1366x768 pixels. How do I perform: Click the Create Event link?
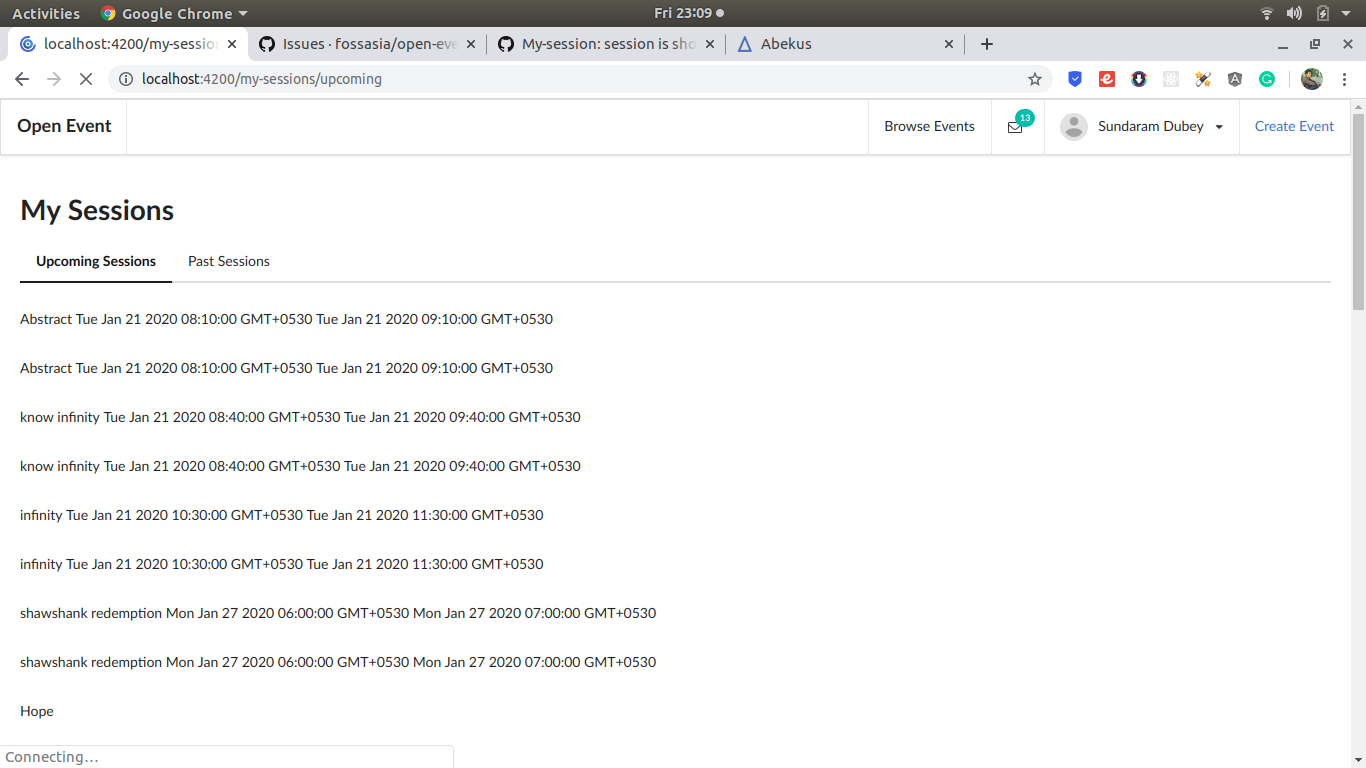coord(1294,126)
